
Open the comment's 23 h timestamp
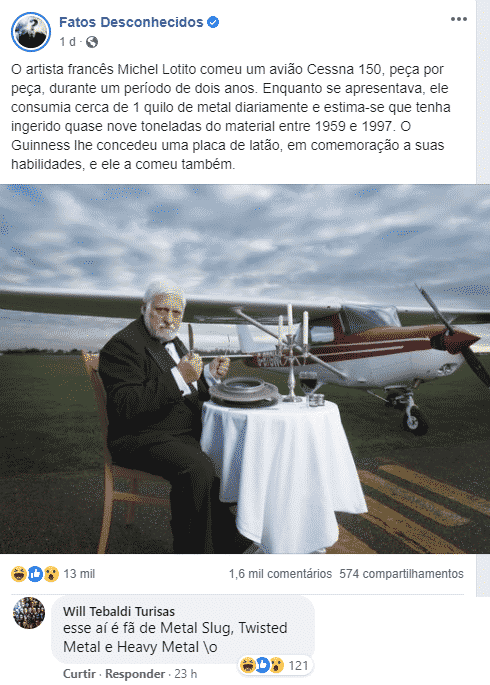click(186, 674)
